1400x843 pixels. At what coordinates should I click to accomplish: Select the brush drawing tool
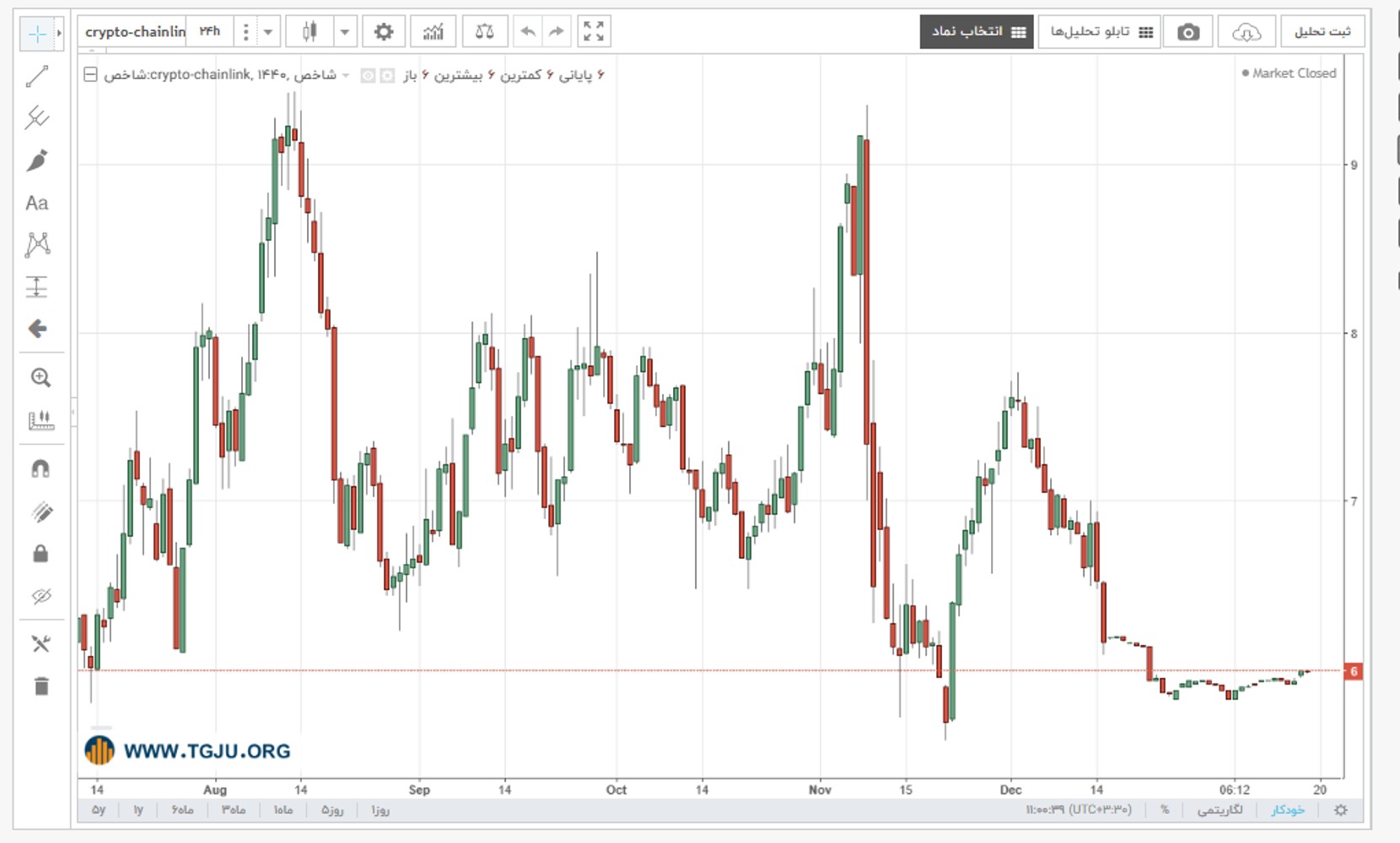point(37,160)
